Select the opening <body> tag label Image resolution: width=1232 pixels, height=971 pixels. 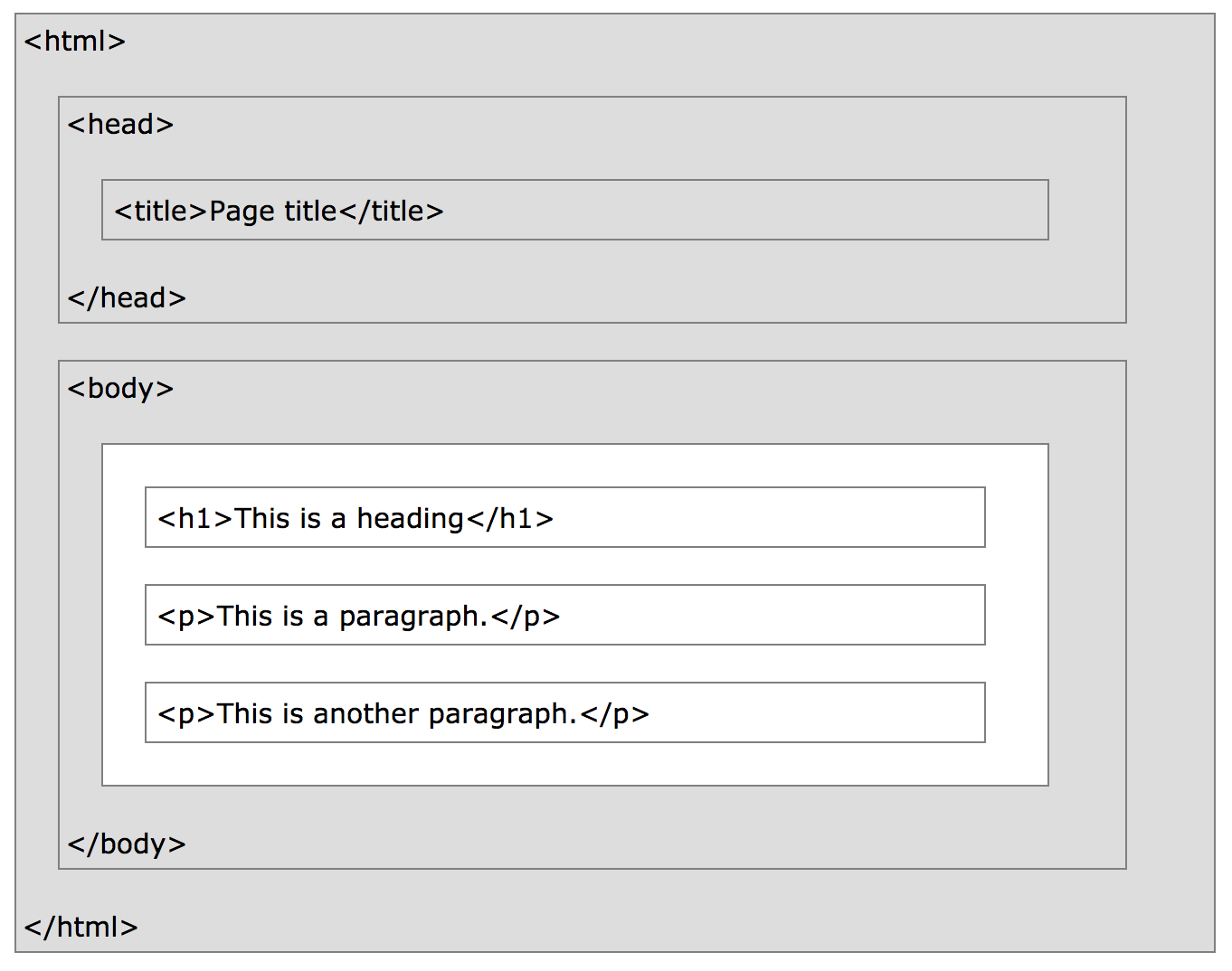[120, 389]
